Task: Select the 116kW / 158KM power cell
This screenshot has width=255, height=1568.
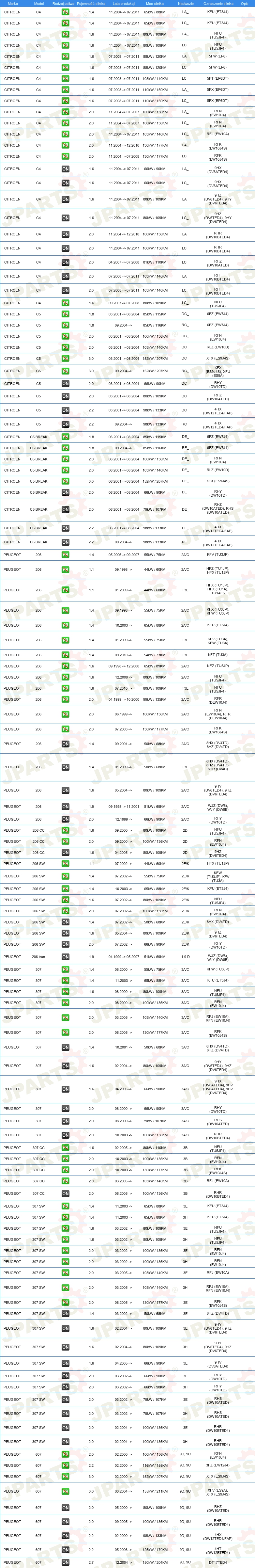Action: pyautogui.click(x=155, y=1465)
